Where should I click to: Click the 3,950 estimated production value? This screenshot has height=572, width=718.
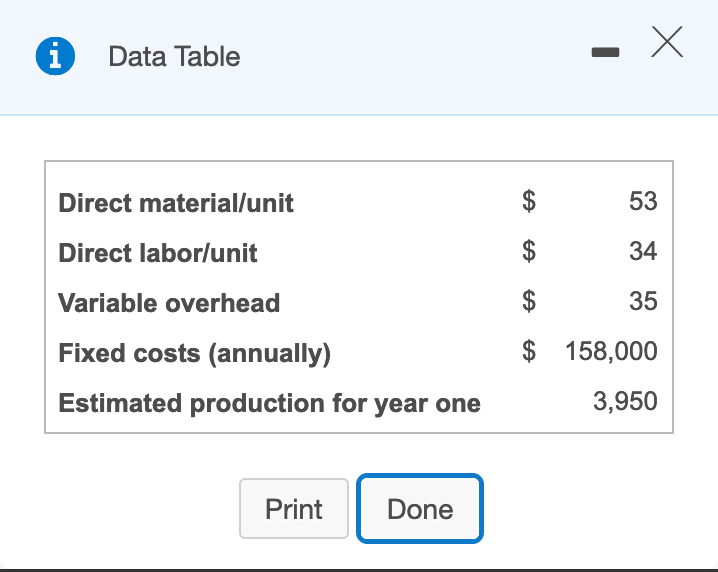pos(625,401)
